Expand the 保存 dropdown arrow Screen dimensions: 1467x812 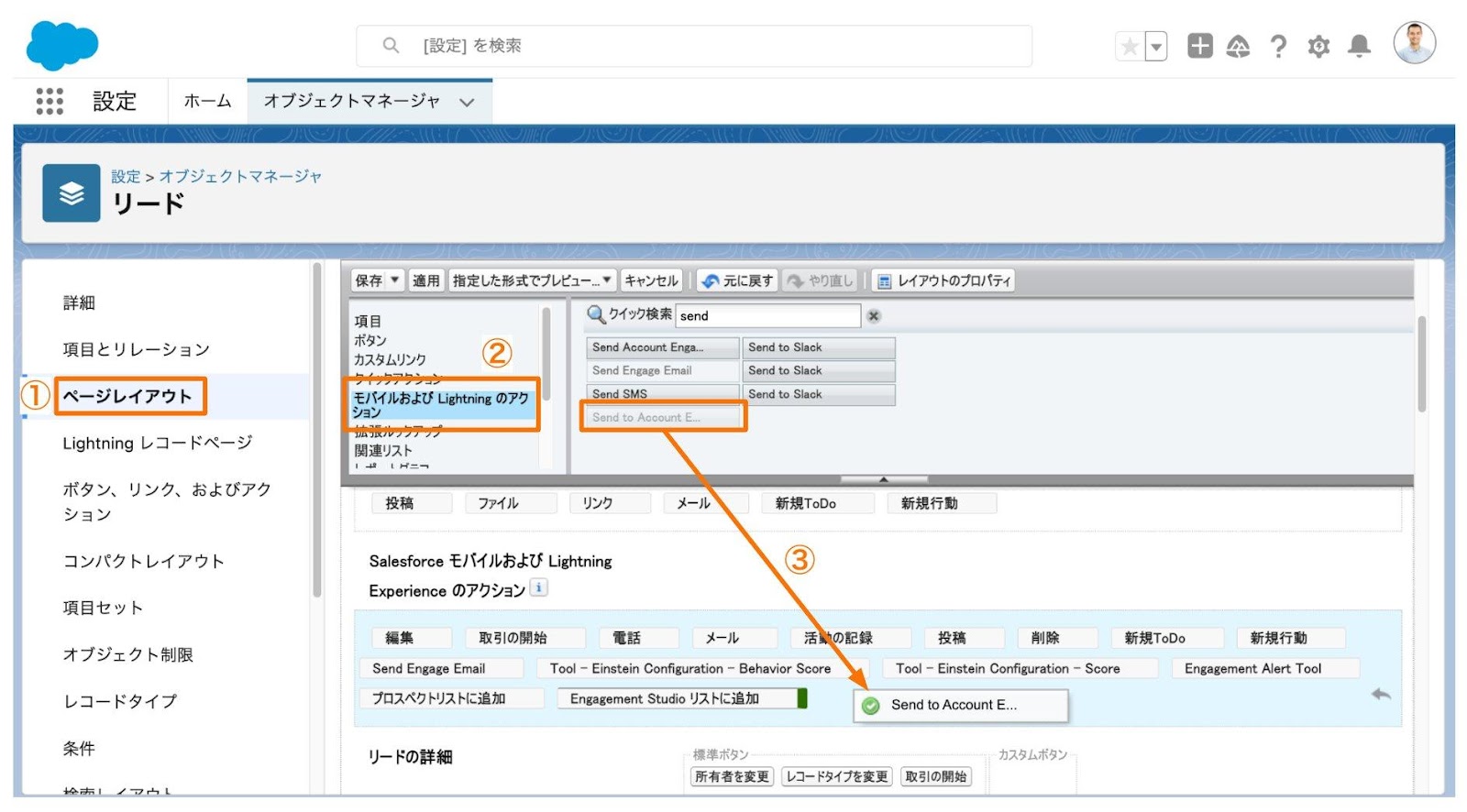[395, 280]
